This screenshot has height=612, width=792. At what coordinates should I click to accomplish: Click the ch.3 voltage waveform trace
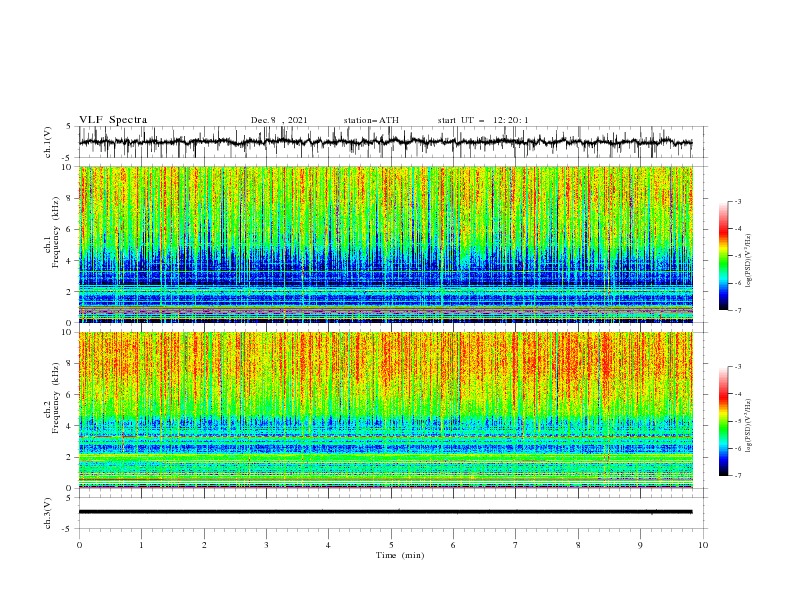pos(385,512)
